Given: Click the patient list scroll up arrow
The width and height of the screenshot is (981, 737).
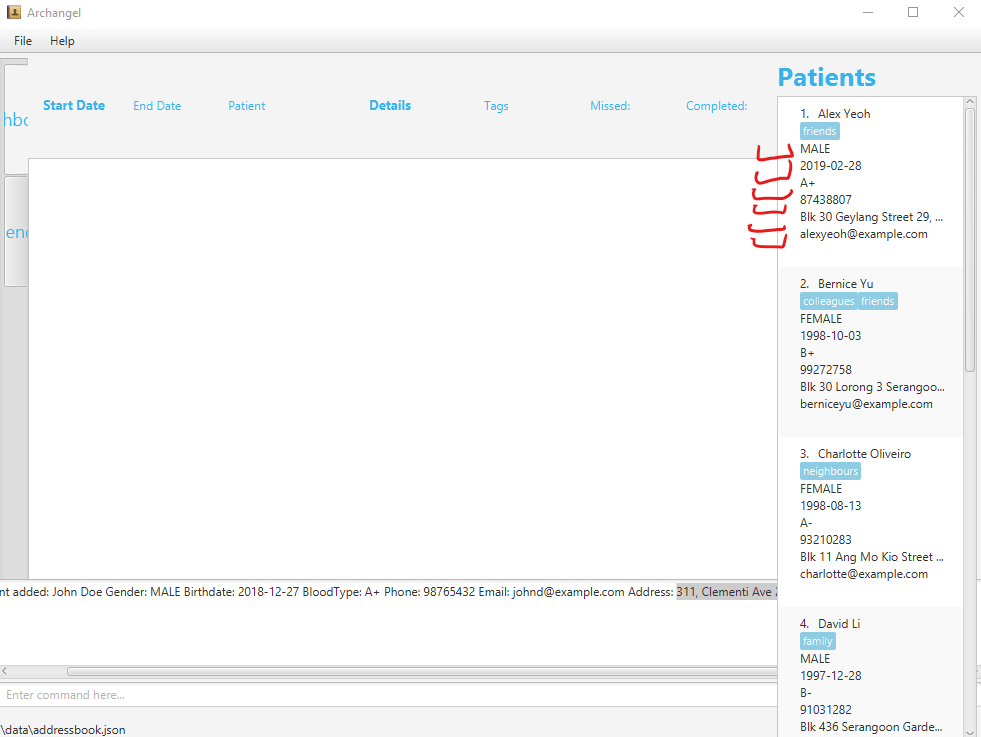Looking at the screenshot, I should [x=970, y=102].
